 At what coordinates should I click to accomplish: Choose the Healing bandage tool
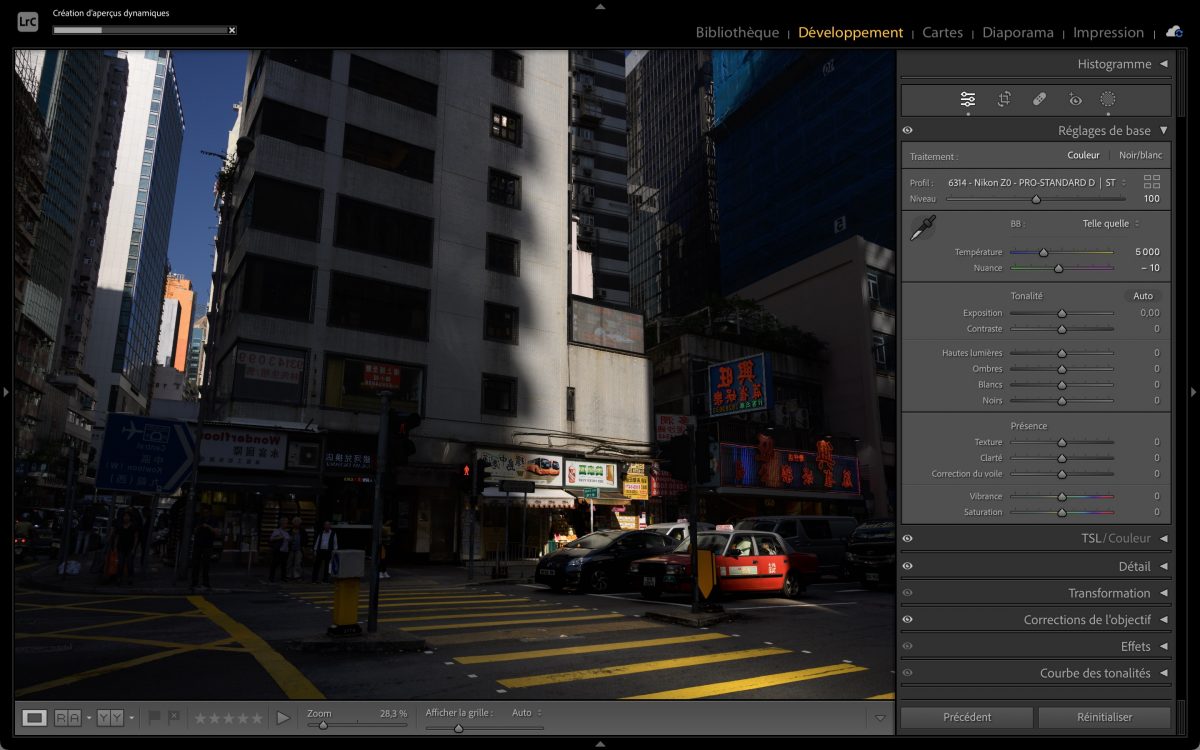[x=1039, y=99]
